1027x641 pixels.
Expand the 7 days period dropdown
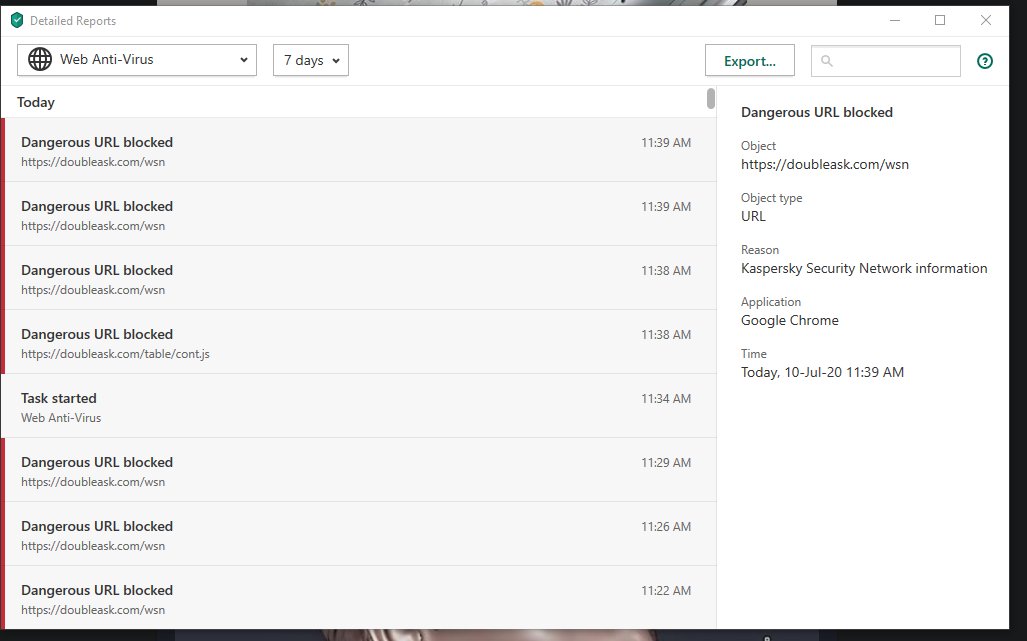pos(310,60)
